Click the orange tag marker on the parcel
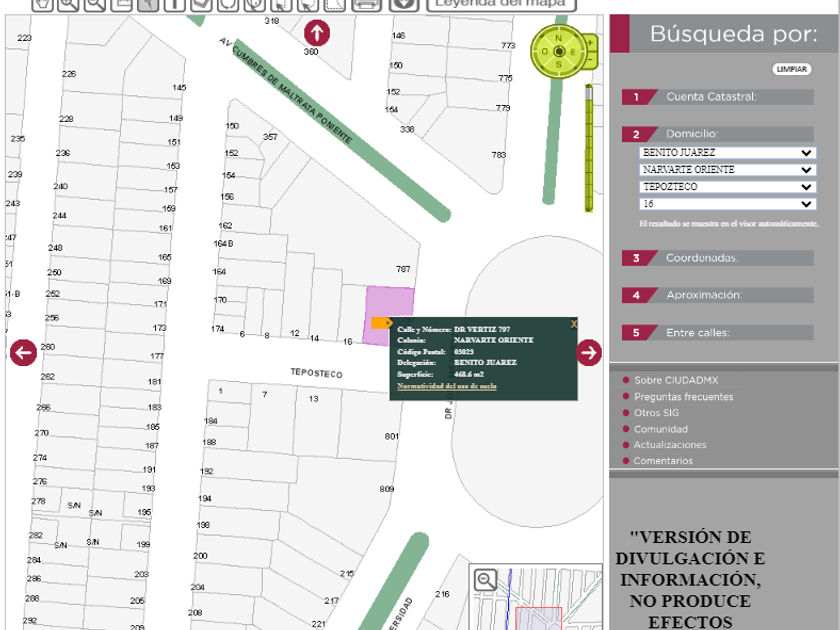Screen dimensions: 840x630 pyautogui.click(x=381, y=323)
